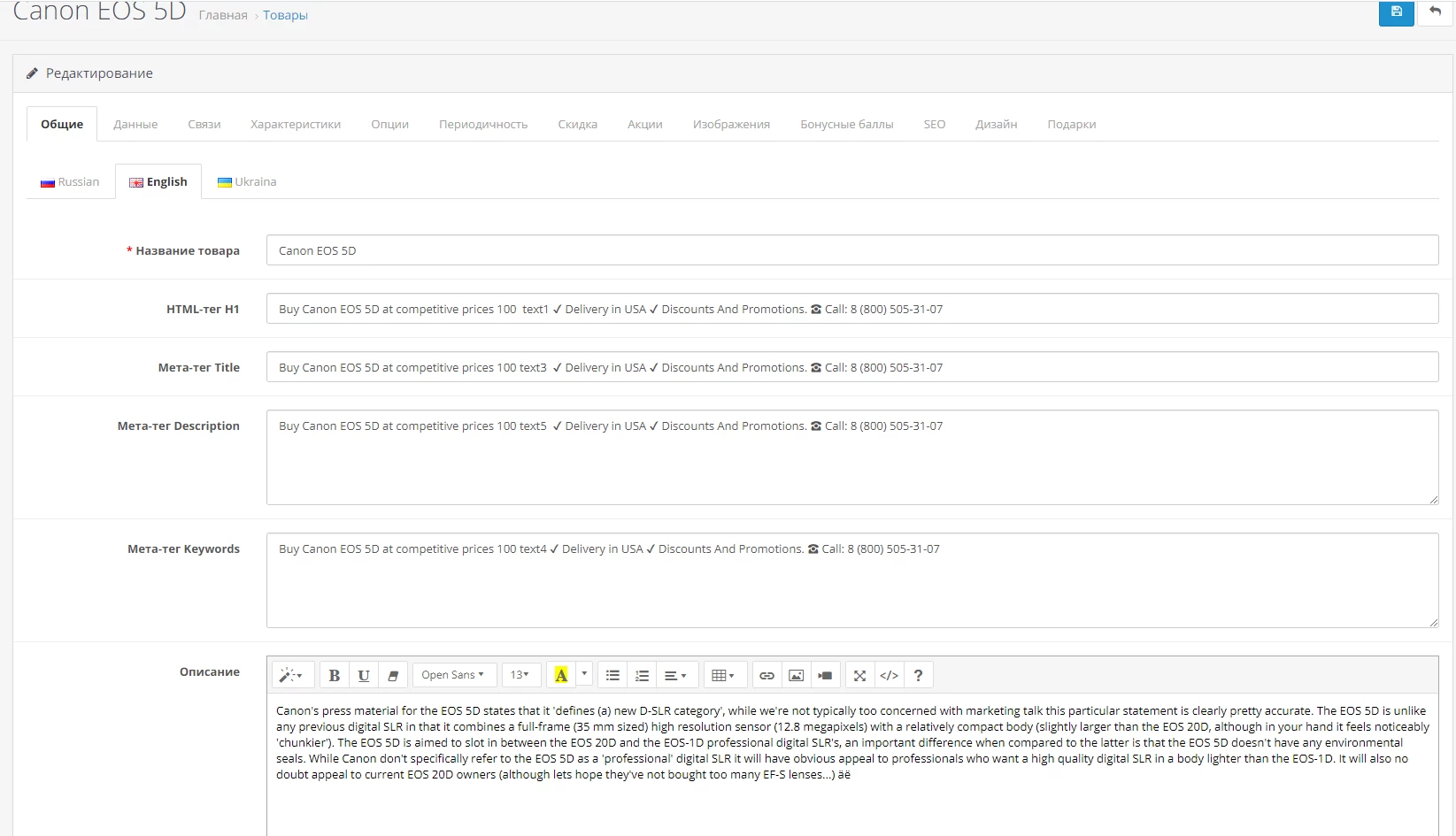Open the Подарки tab
Image resolution: width=1456 pixels, height=836 pixels.
1072,124
